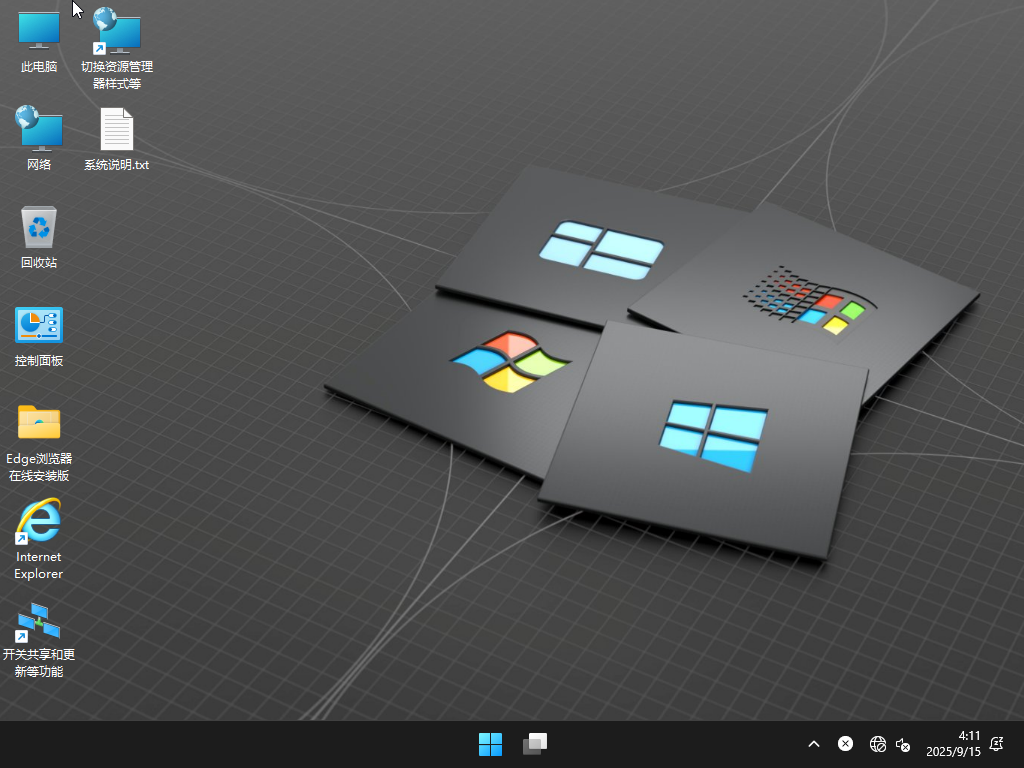Click the 控制面板 label text
Viewport: 1024px width, 768px height.
click(x=39, y=360)
